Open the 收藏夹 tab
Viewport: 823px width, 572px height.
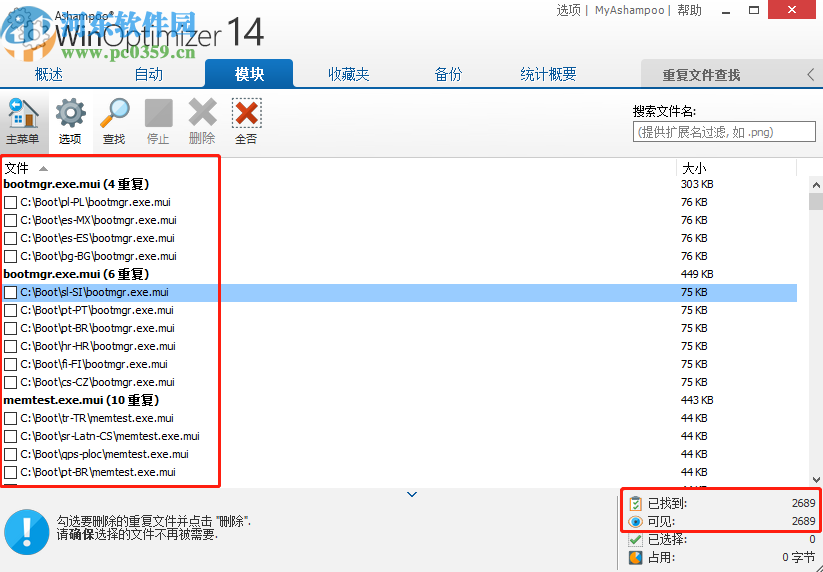(349, 75)
